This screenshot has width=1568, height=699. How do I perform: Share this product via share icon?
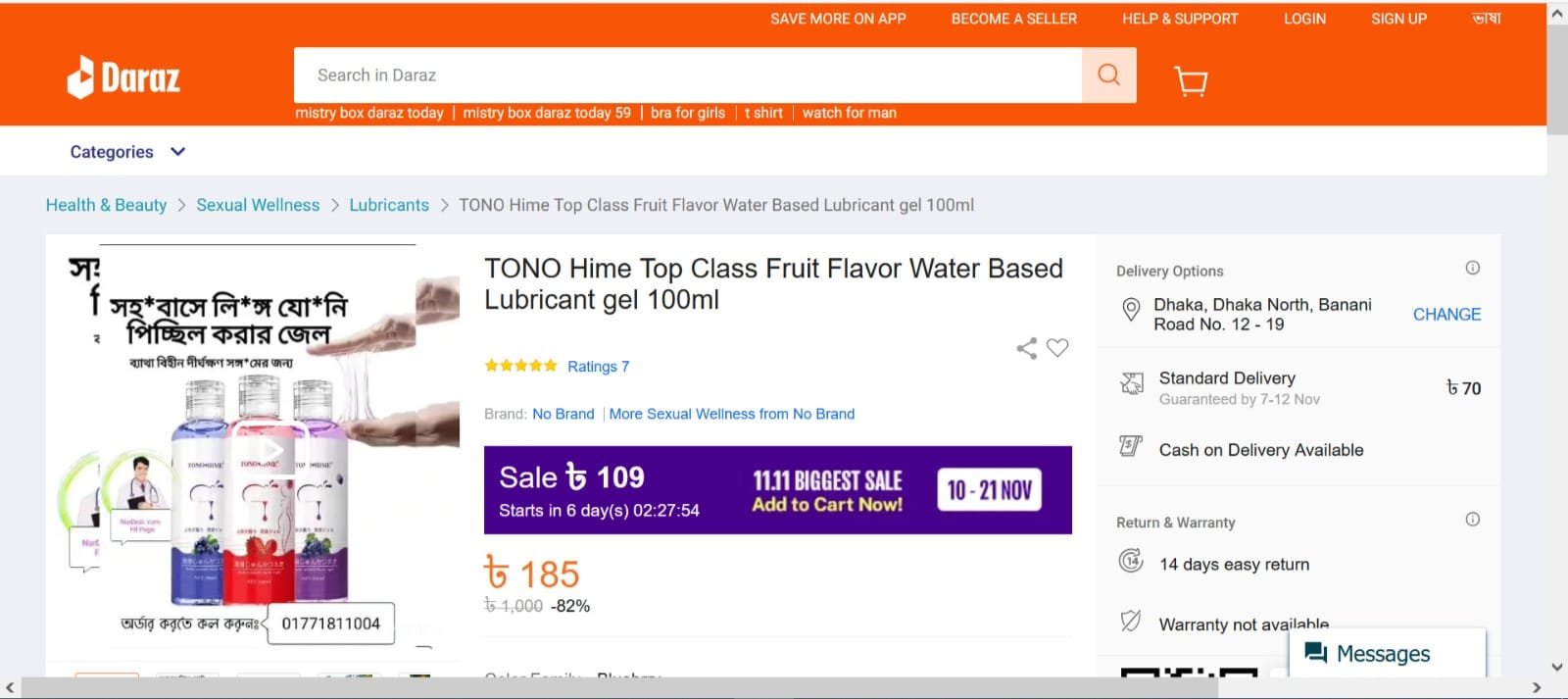1026,348
